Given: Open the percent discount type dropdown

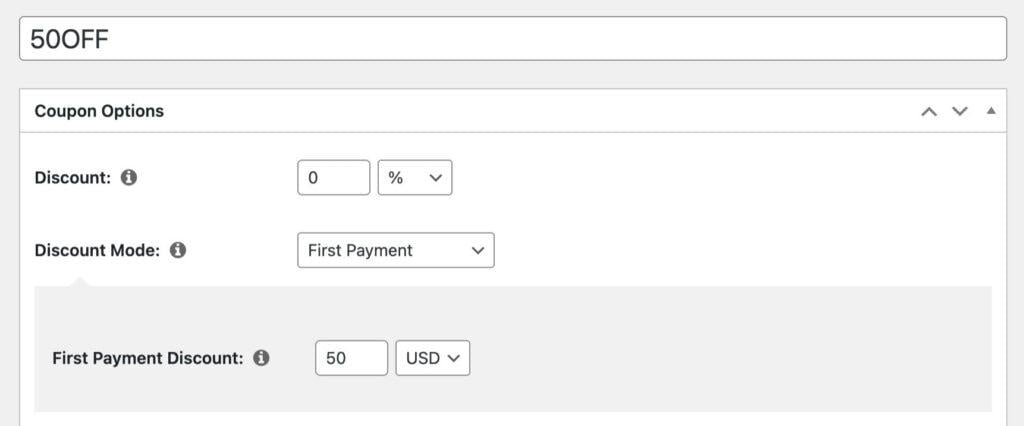Looking at the screenshot, I should [414, 178].
